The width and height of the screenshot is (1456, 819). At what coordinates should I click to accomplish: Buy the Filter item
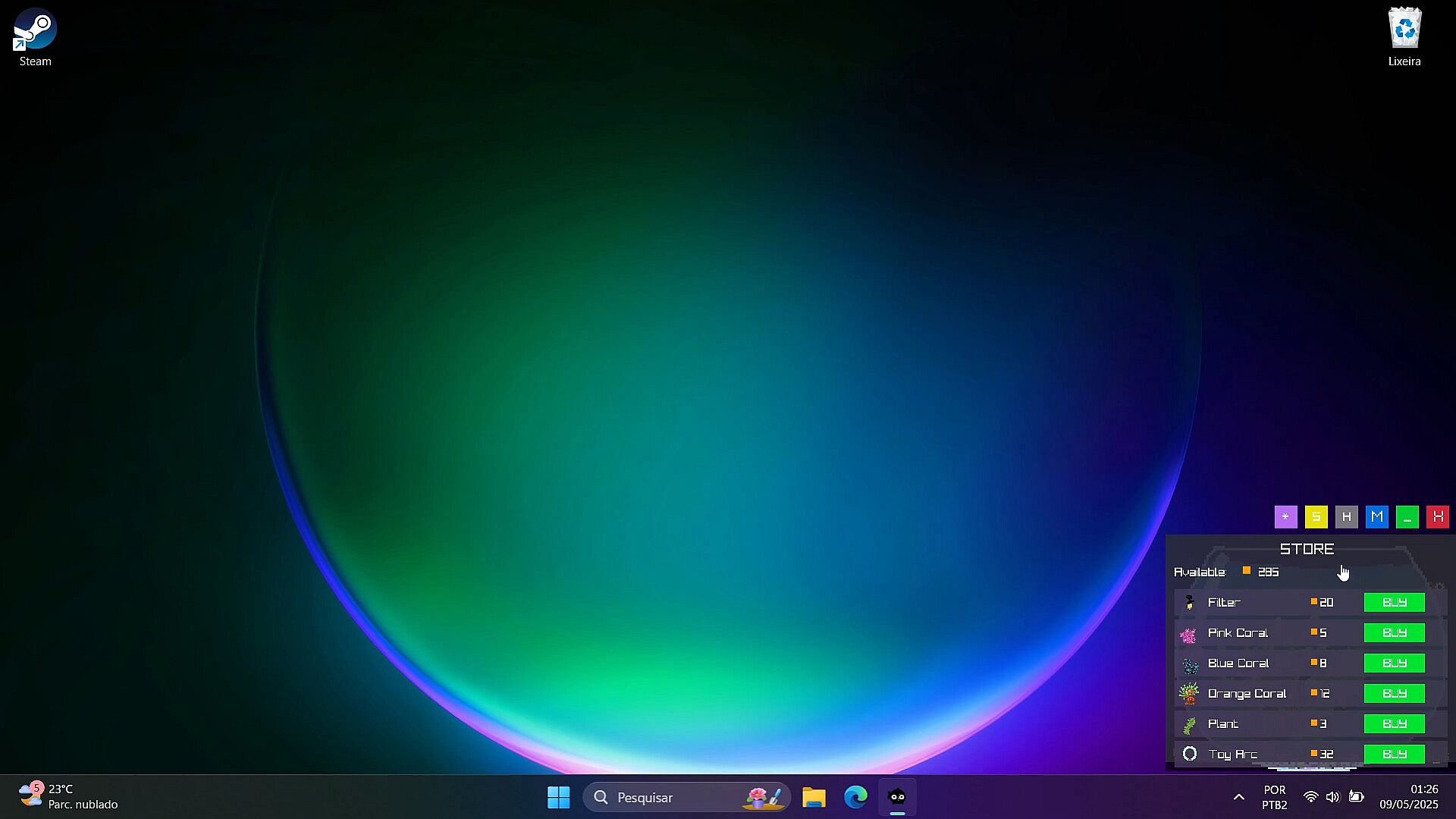(1394, 603)
